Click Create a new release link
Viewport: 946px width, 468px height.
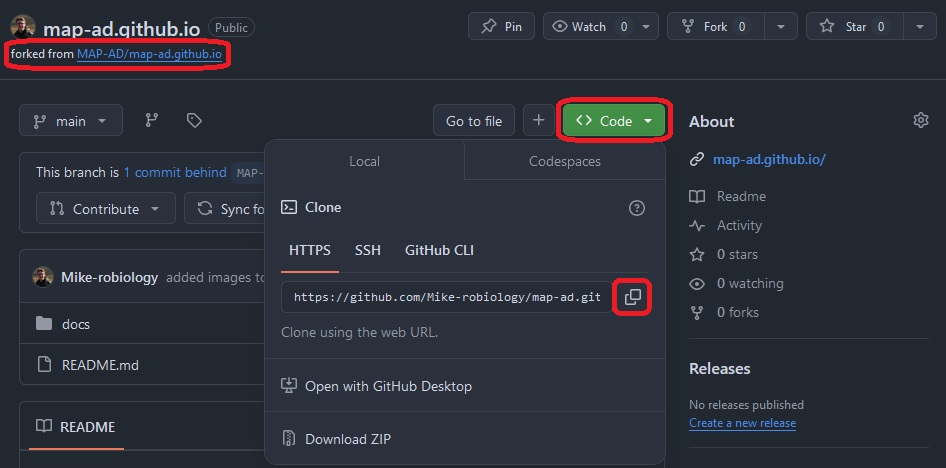pos(742,423)
